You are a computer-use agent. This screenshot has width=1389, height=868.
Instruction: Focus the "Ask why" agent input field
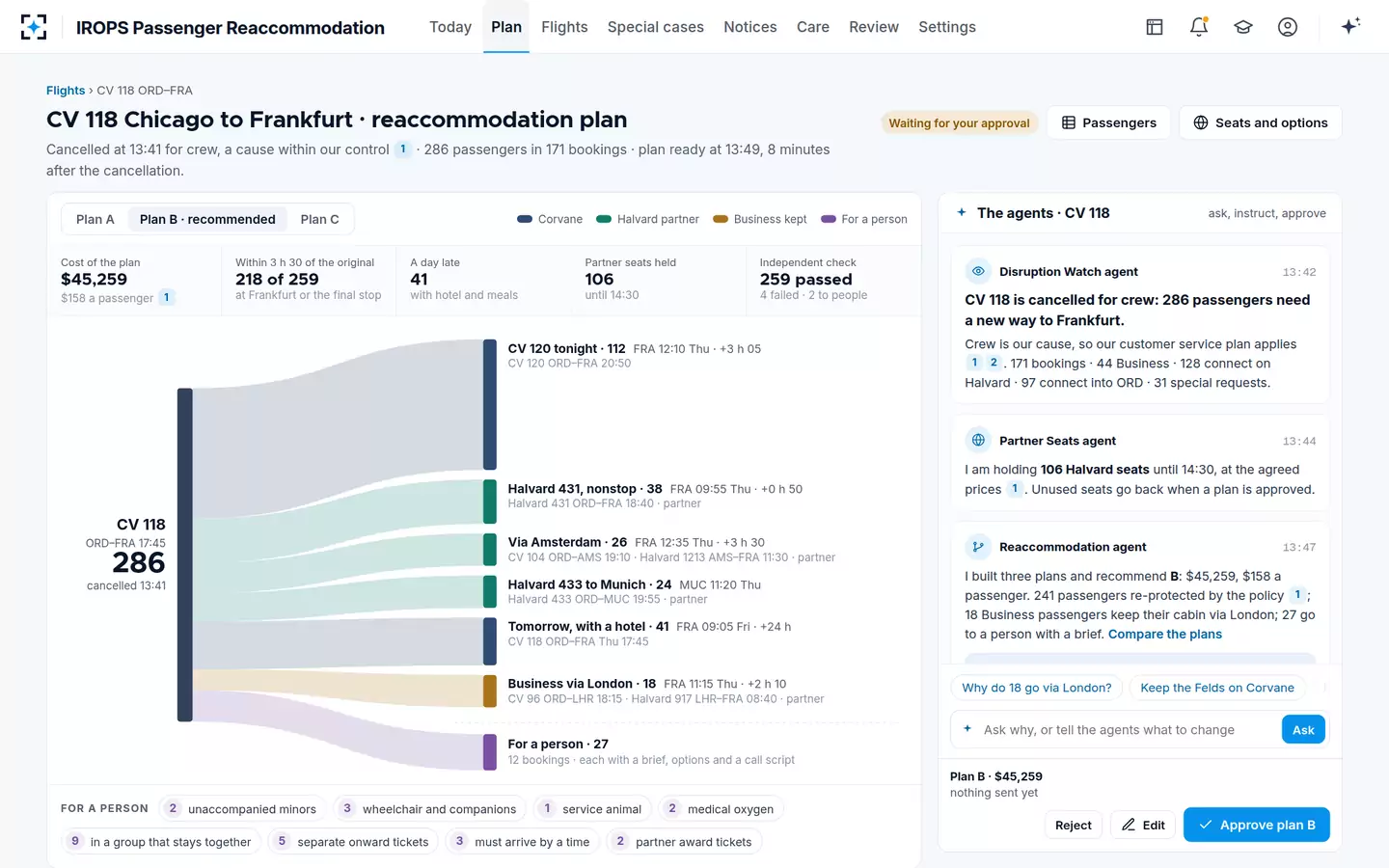pyautogui.click(x=1127, y=730)
